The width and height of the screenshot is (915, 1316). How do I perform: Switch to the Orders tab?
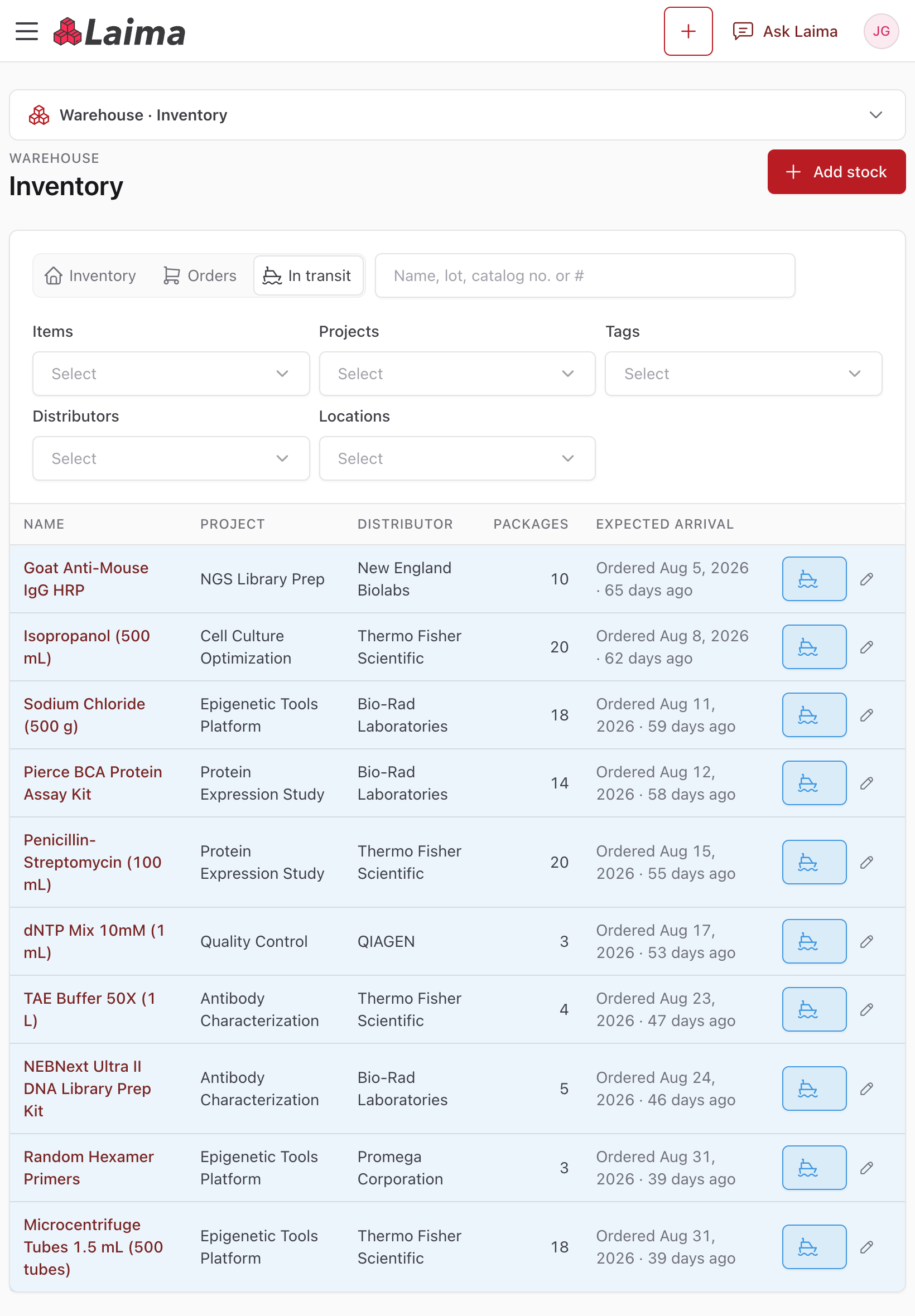200,275
